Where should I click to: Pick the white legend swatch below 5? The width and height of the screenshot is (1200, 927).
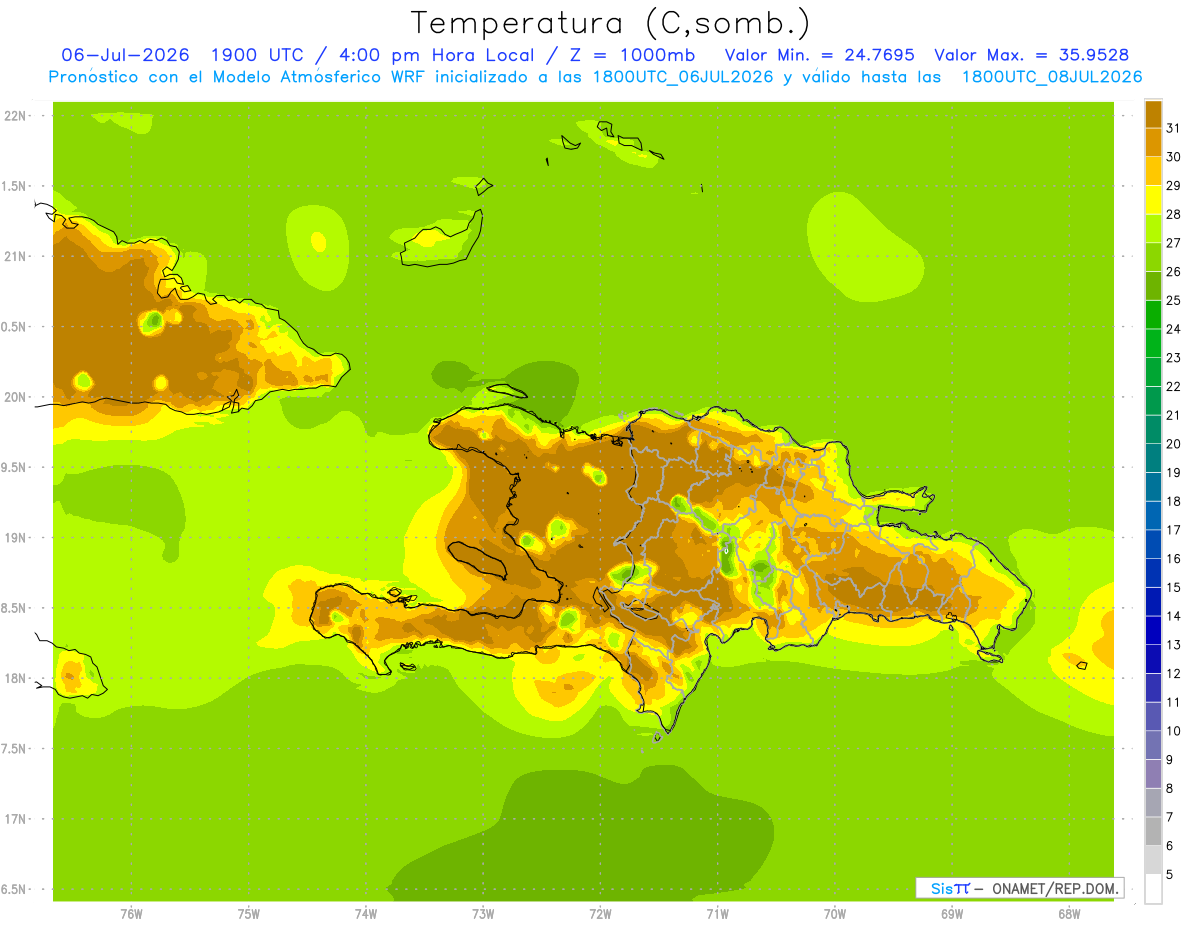[1153, 888]
